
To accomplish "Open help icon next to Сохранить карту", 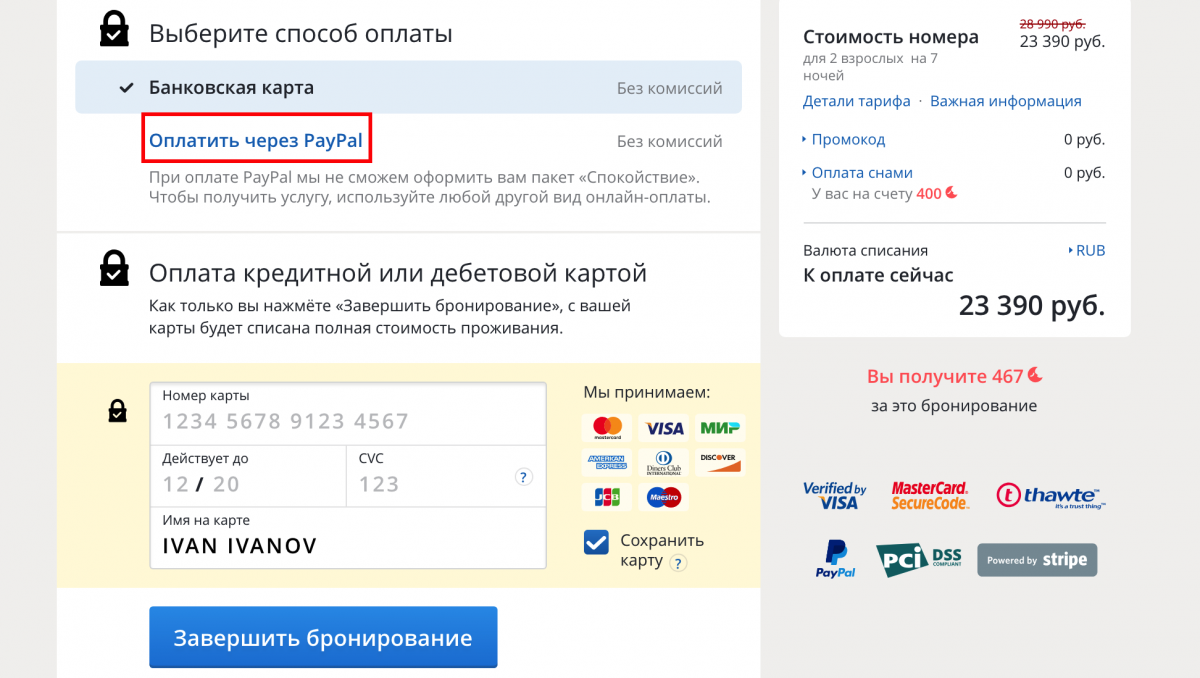I will coord(678,563).
